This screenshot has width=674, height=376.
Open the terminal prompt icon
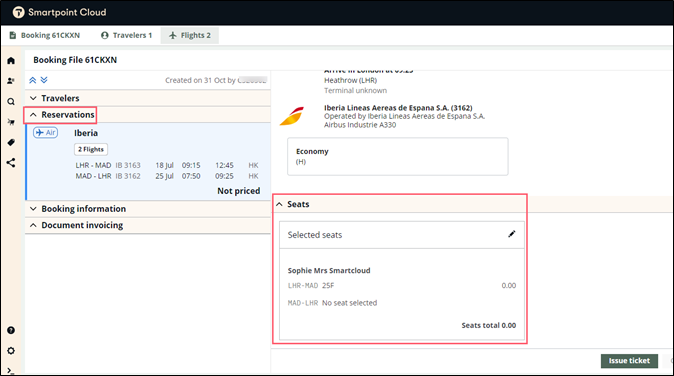tap(10, 371)
